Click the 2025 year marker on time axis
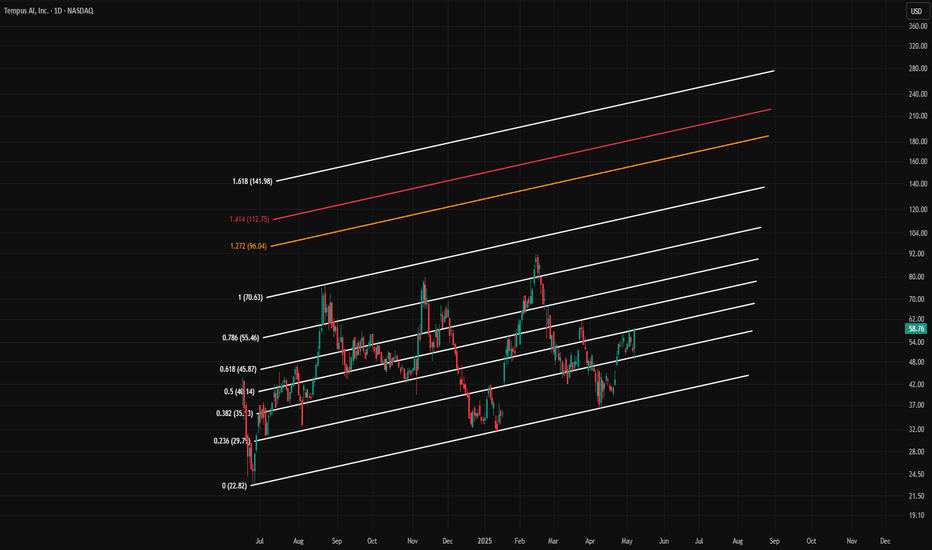932x550 pixels. [x=484, y=541]
